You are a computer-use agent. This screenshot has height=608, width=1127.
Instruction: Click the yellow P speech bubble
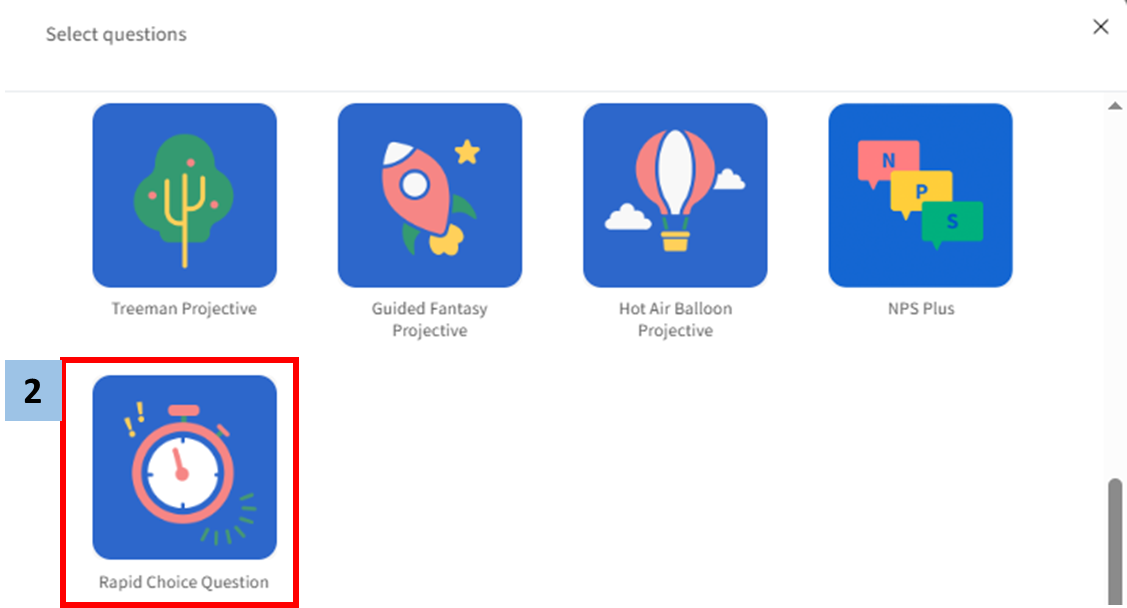click(921, 193)
